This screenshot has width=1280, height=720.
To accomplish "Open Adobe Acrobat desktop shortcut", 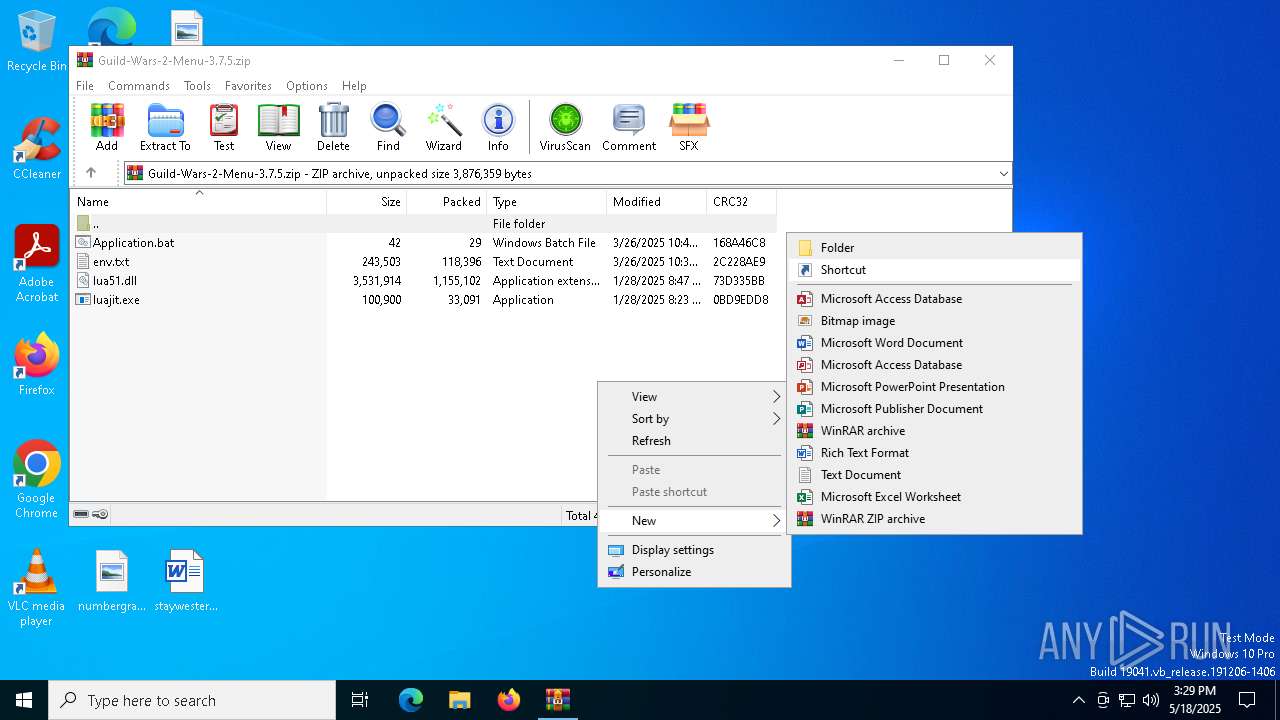I will (x=37, y=263).
